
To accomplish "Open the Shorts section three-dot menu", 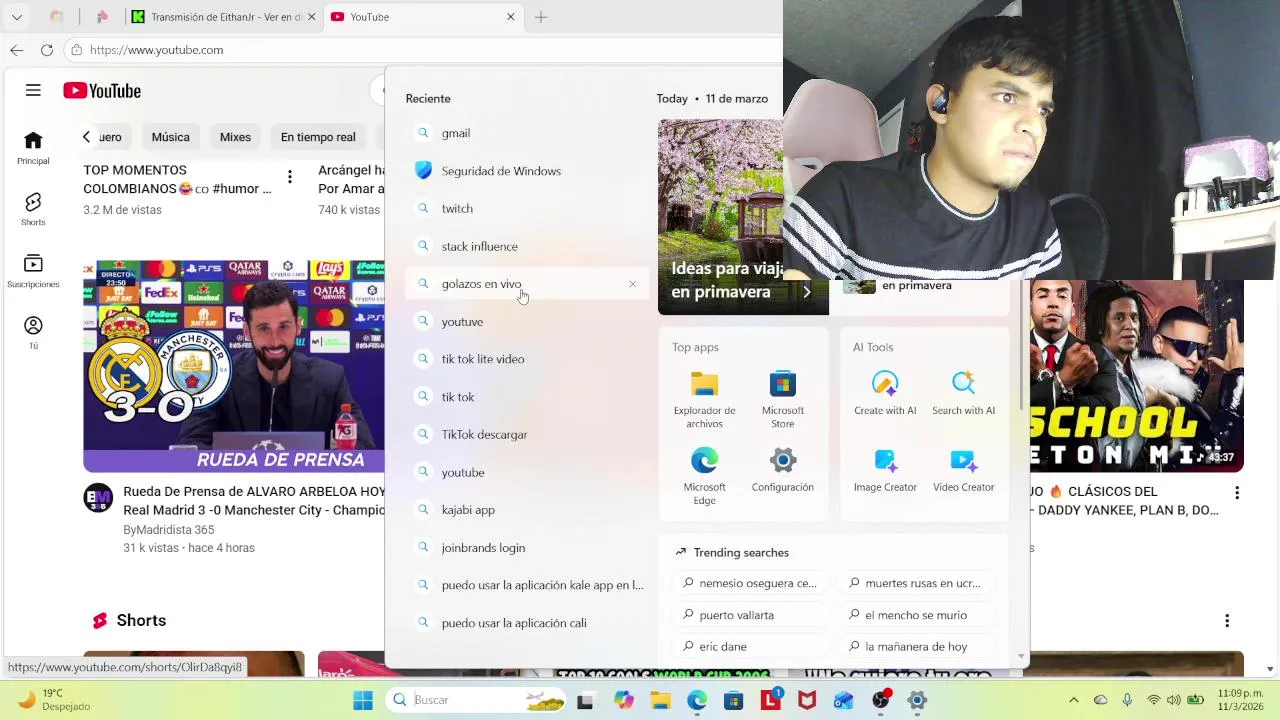I will click(x=1227, y=621).
